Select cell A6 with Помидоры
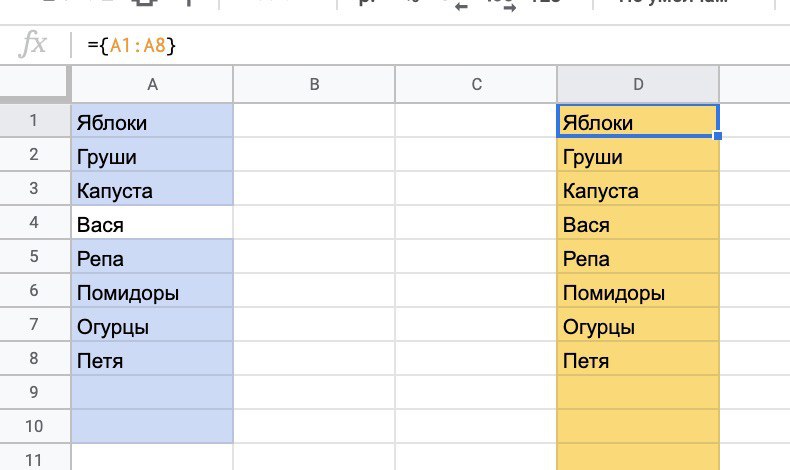The height and width of the screenshot is (470, 790). [x=152, y=292]
